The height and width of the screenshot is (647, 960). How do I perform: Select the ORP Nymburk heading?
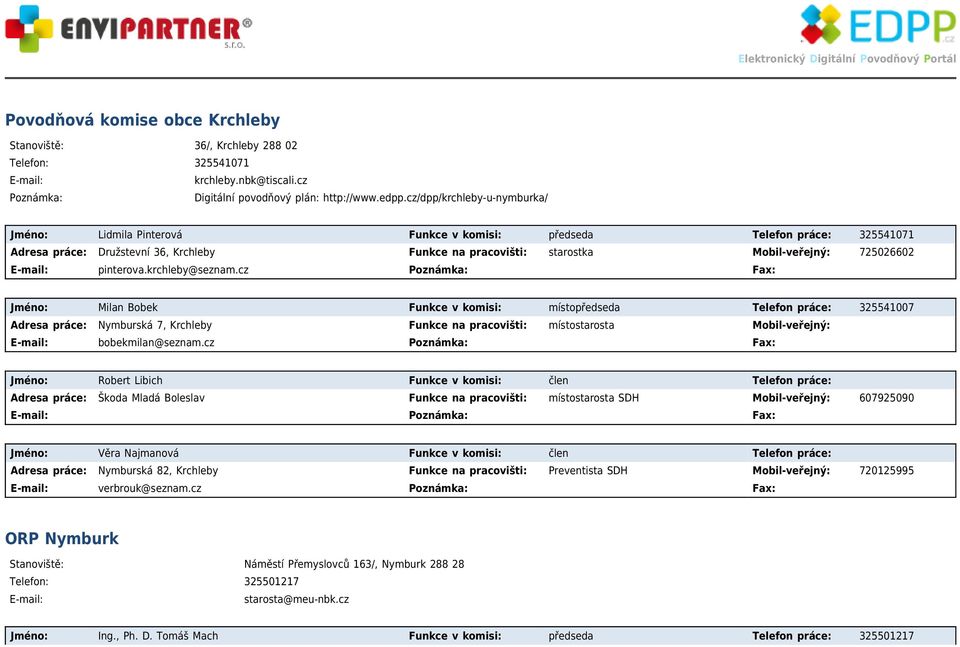(62, 539)
